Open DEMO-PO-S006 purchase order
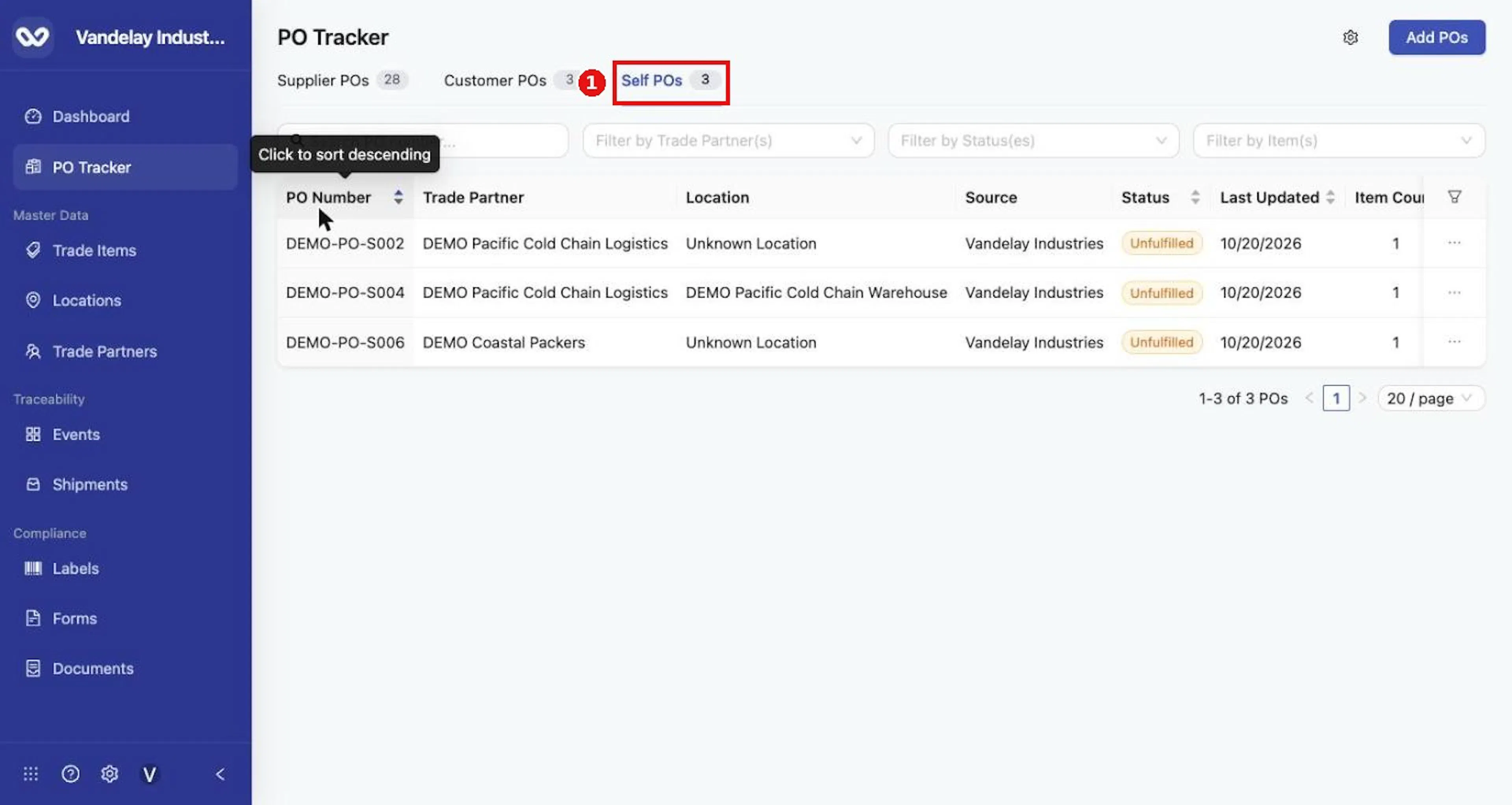 tap(345, 342)
